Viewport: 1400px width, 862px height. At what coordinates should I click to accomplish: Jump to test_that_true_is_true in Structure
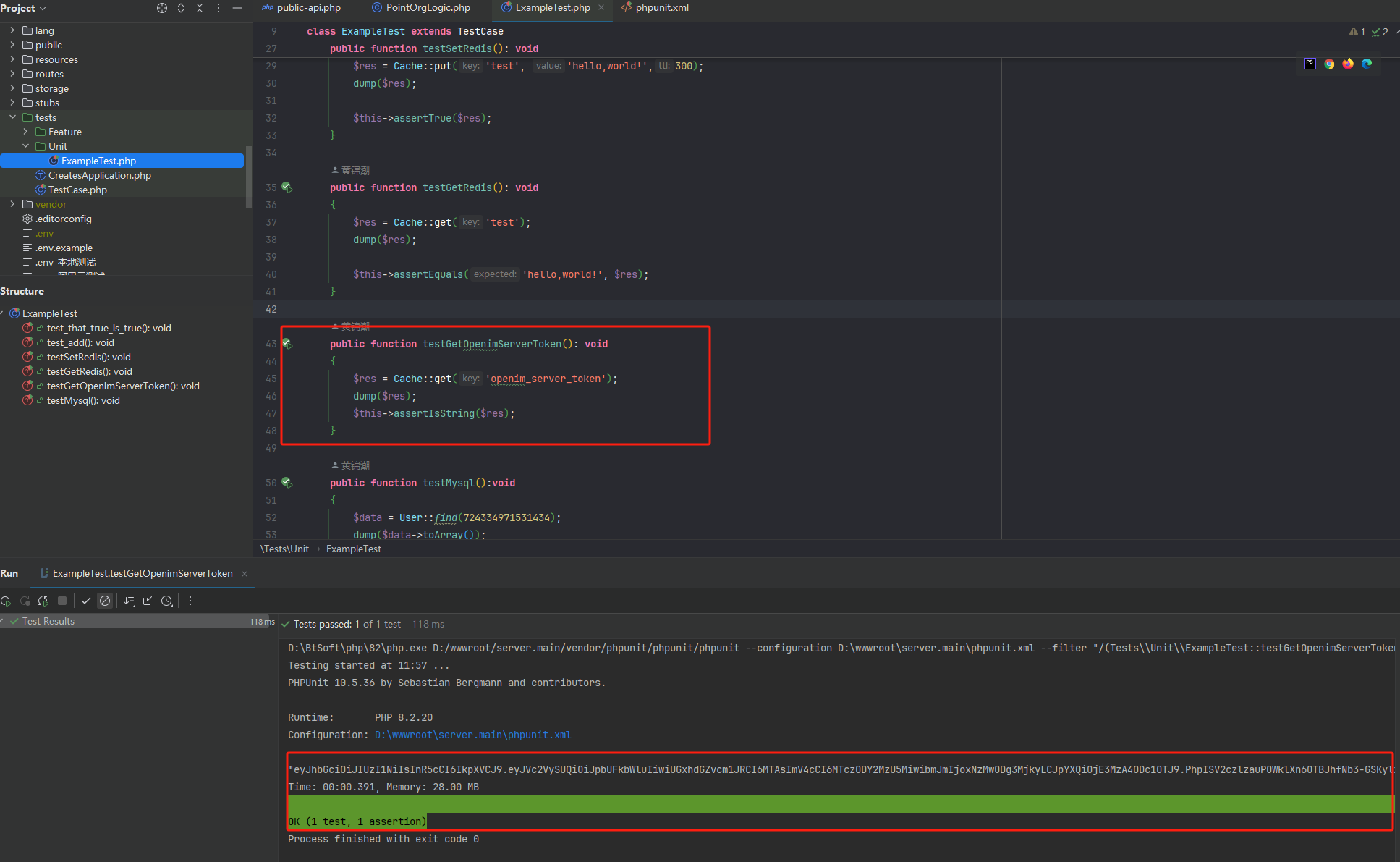tap(109, 328)
